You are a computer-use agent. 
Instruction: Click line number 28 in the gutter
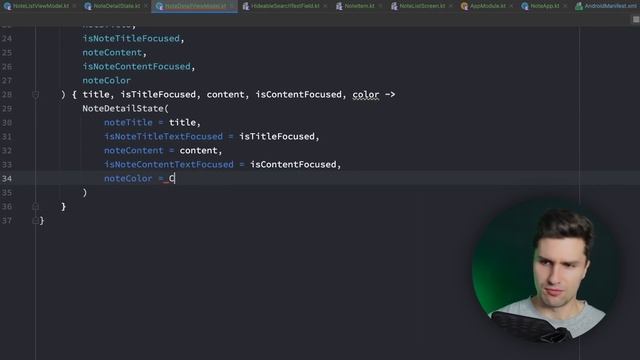pyautogui.click(x=7, y=94)
